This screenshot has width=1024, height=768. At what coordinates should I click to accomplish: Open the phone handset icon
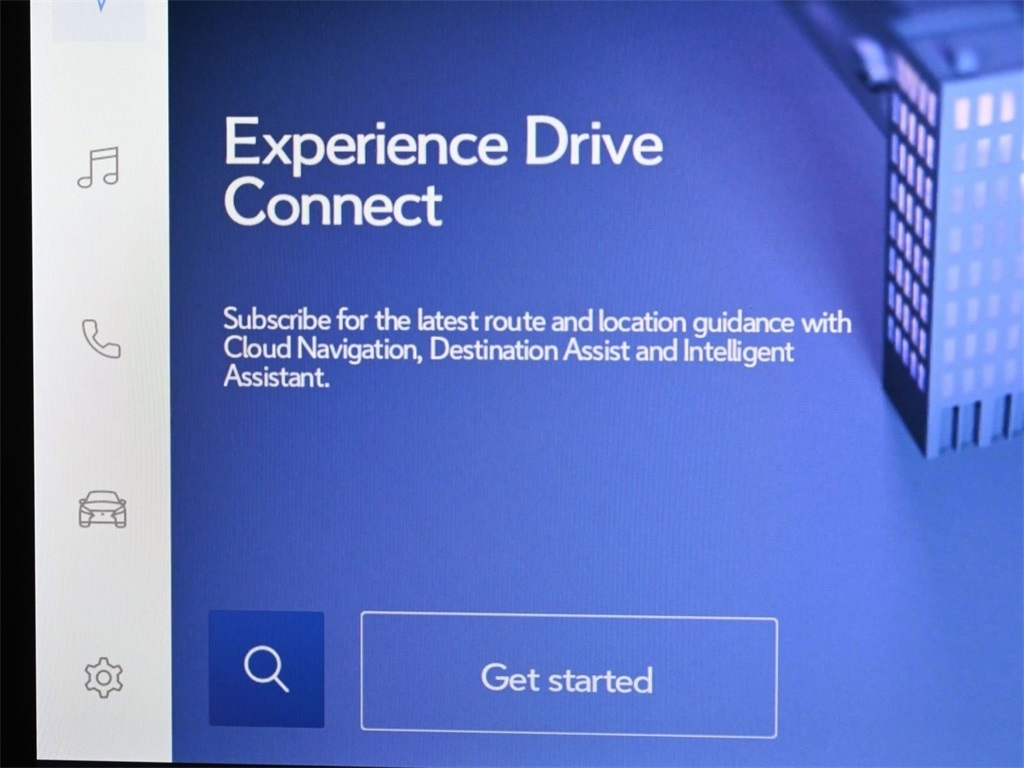pyautogui.click(x=101, y=338)
